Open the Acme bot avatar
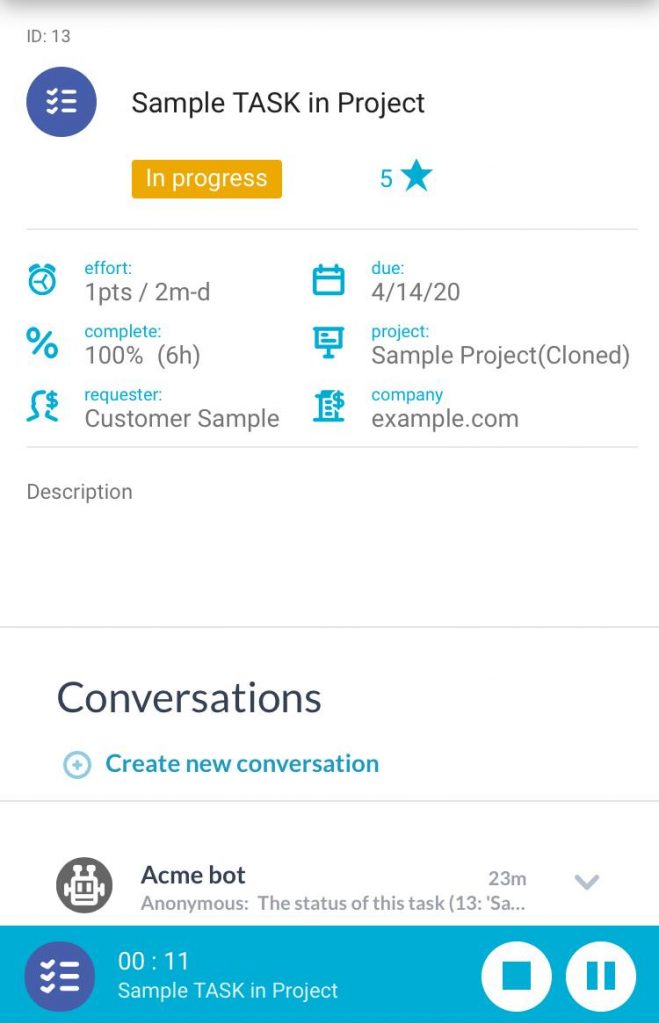 tap(85, 884)
